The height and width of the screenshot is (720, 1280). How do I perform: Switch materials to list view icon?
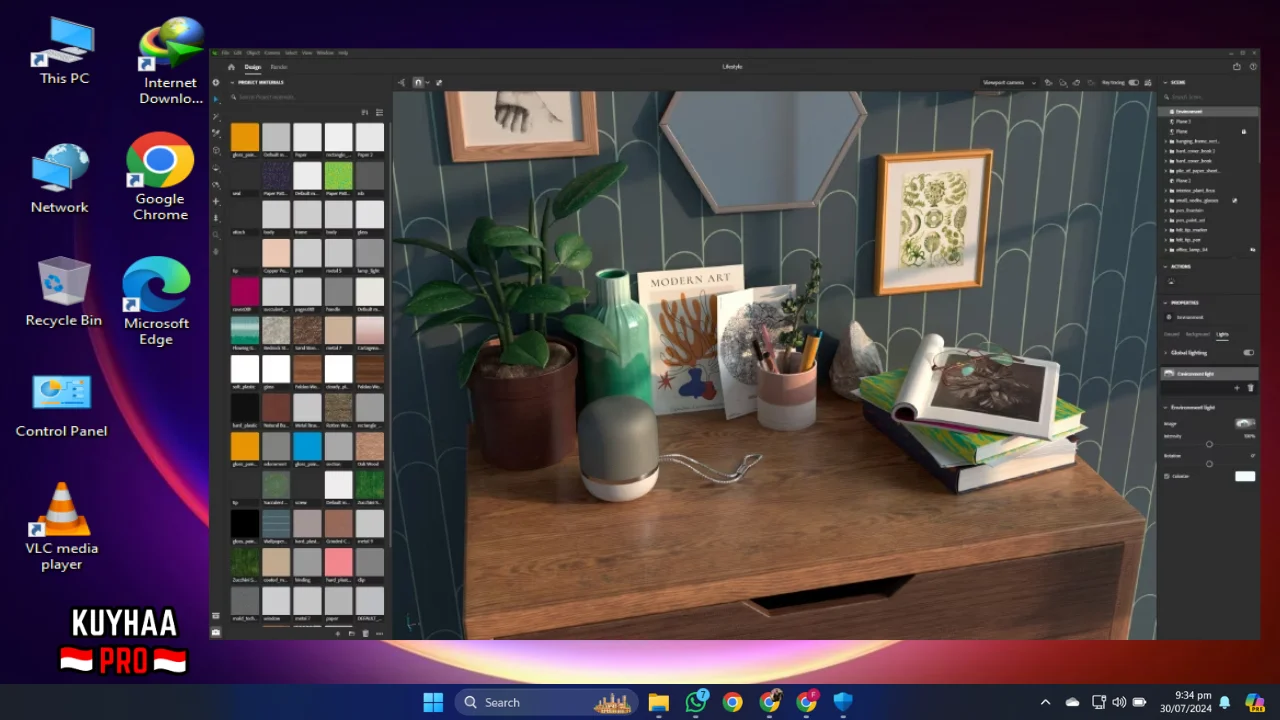click(x=379, y=112)
